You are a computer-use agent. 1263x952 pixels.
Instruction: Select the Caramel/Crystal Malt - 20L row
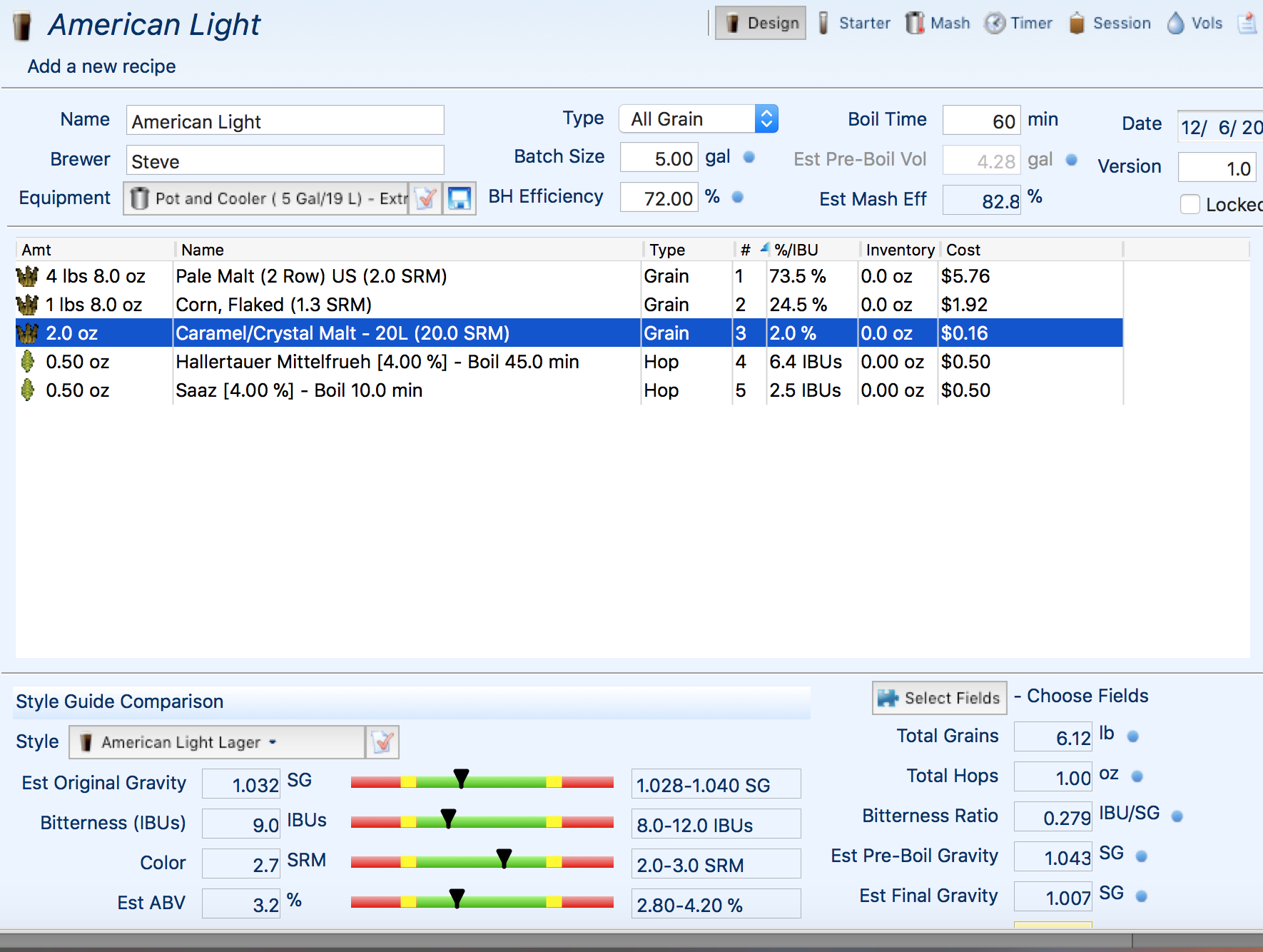(569, 333)
